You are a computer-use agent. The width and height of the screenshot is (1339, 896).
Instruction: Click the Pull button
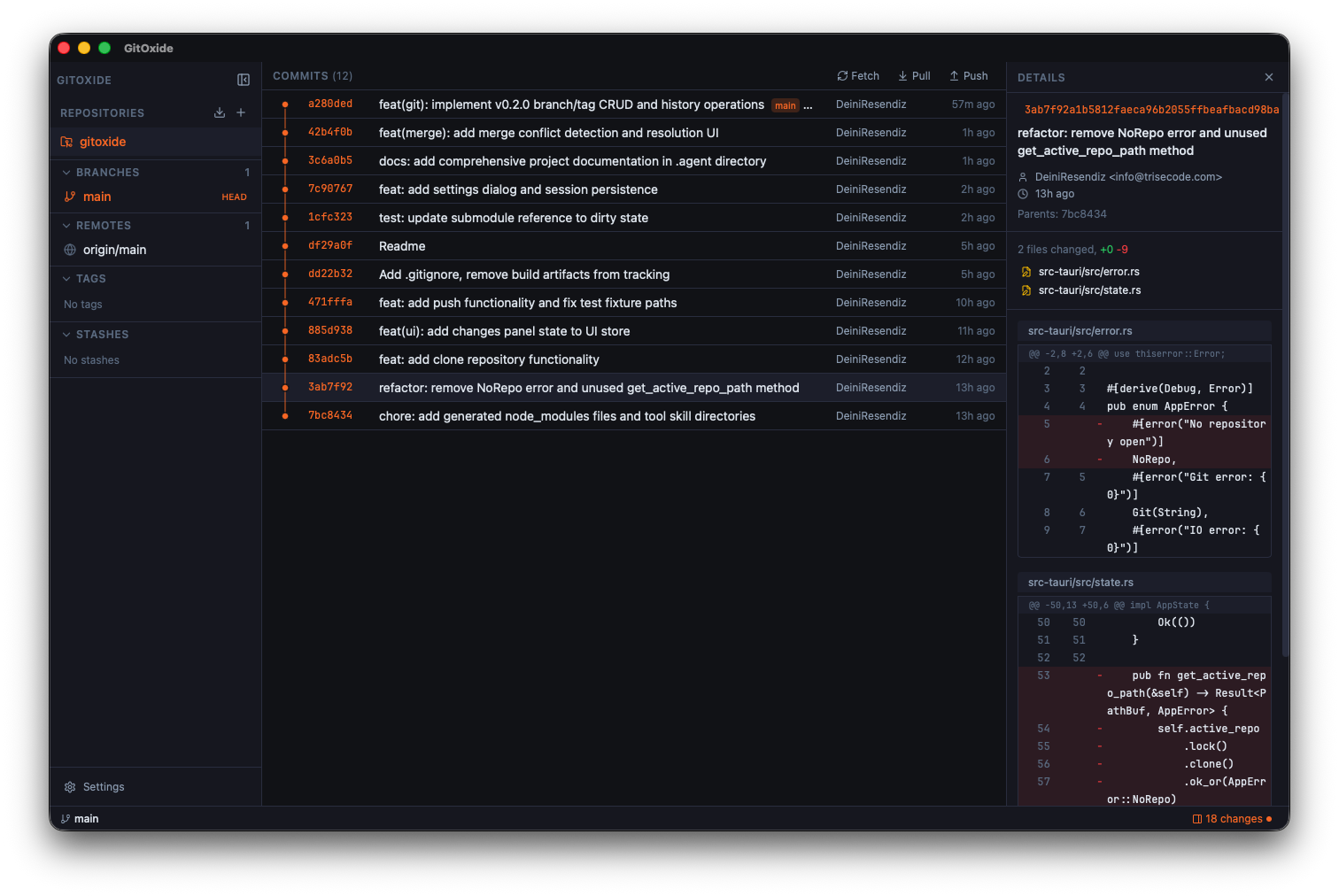coord(914,76)
